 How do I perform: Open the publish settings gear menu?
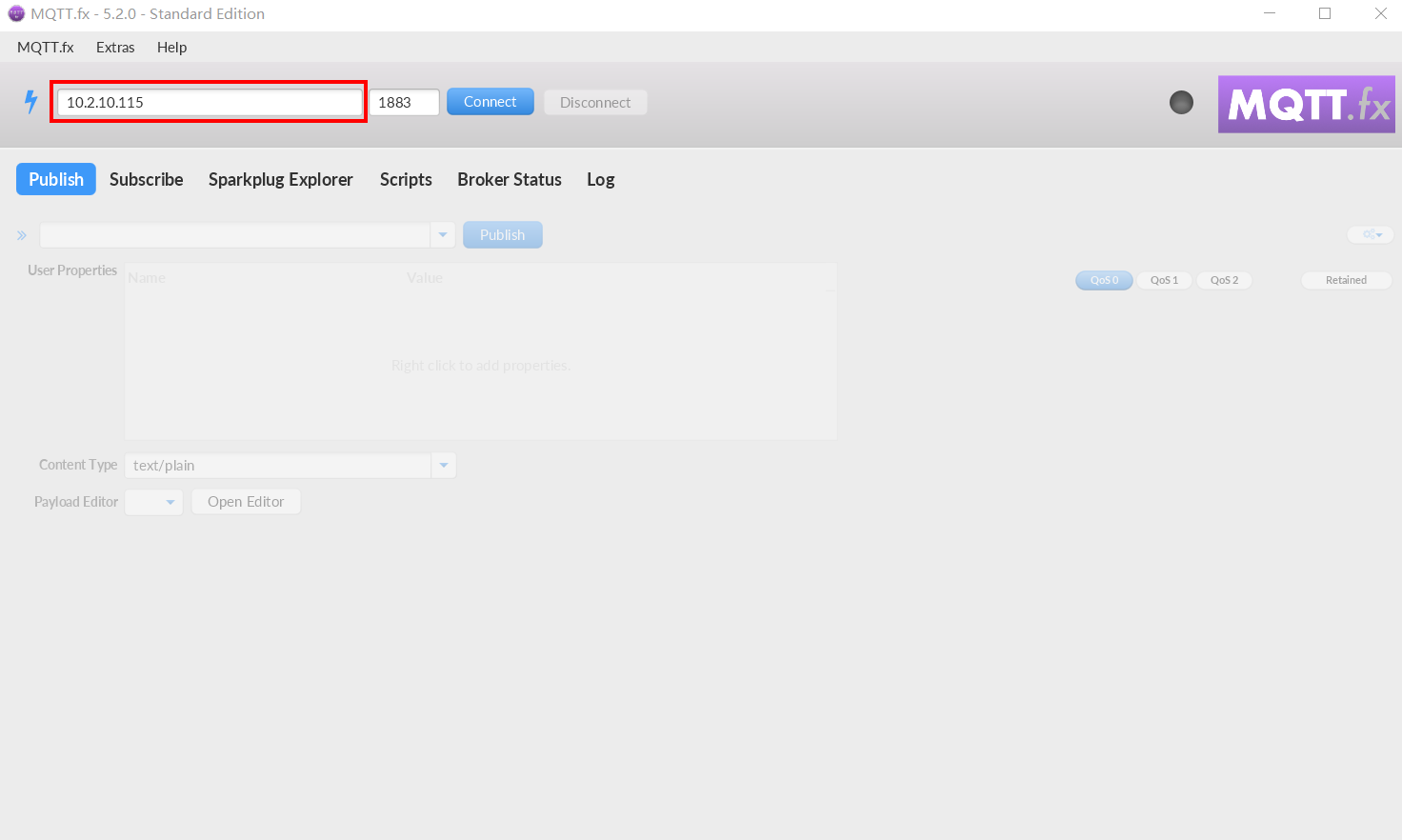pos(1371,234)
